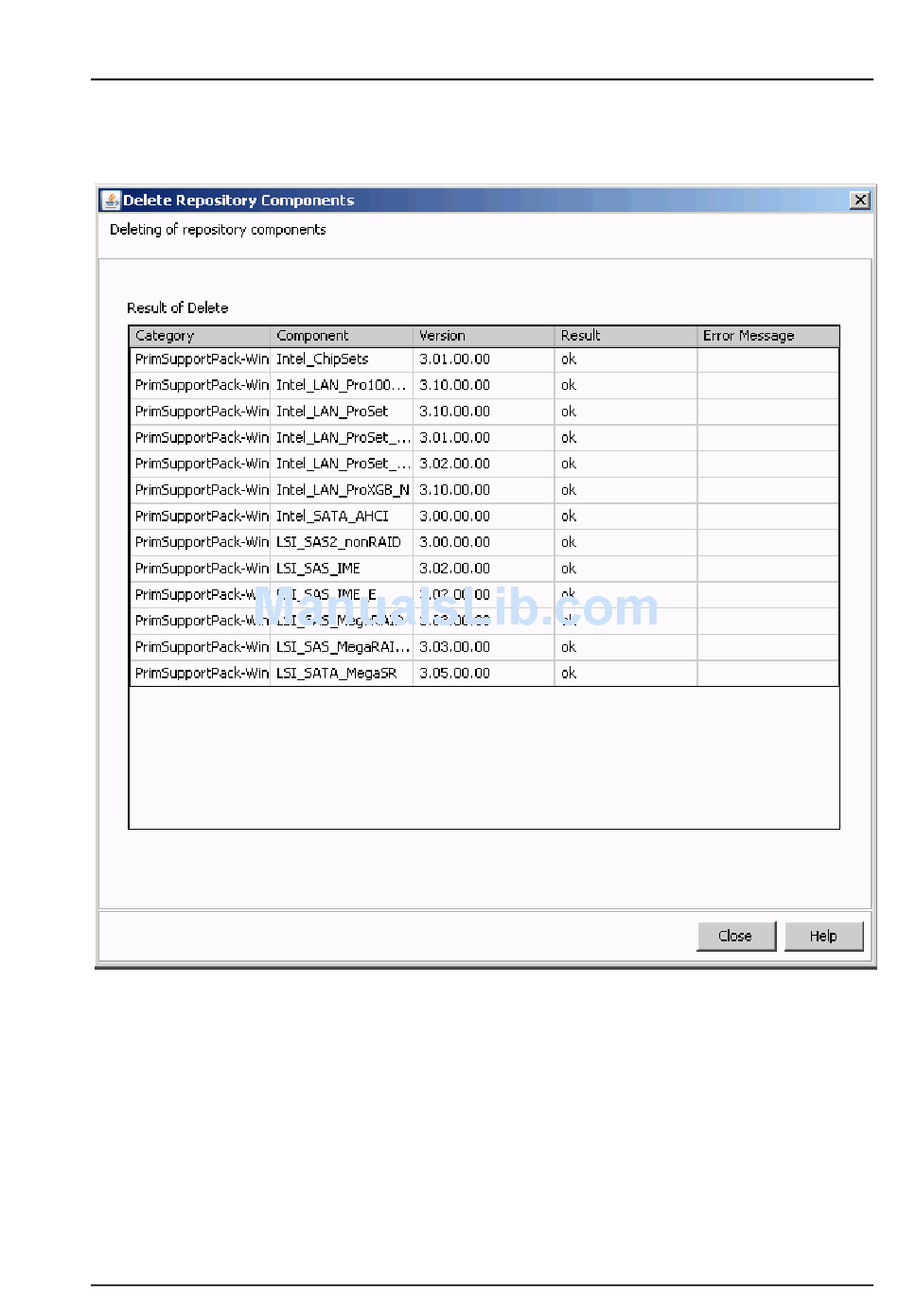Viewport: 899px width, 1316px height.
Task: Click the ok result for LSI_SAS2_nonRAID
Action: click(x=626, y=542)
